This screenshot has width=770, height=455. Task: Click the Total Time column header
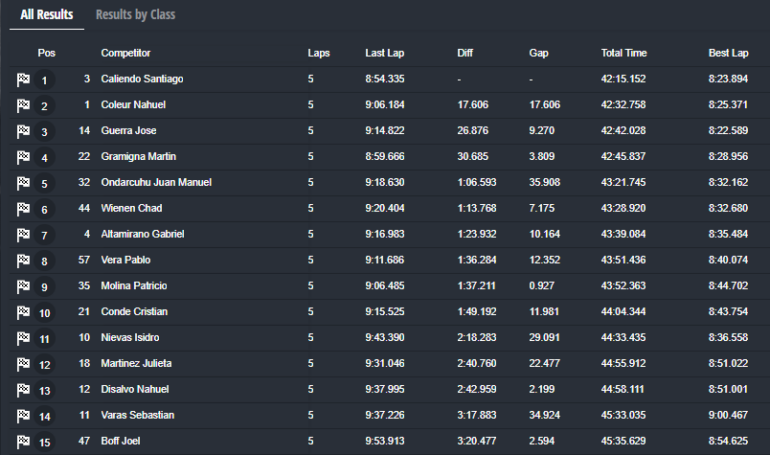pos(623,53)
